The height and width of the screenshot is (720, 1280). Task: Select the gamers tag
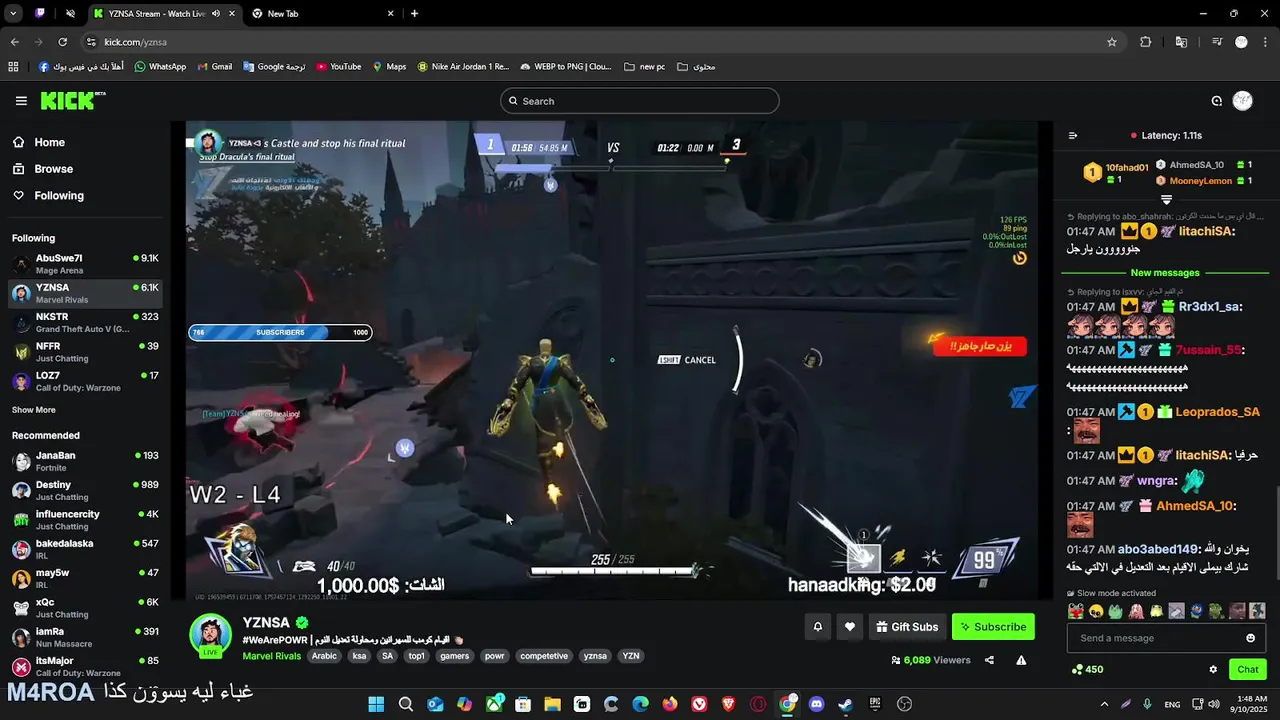point(454,656)
